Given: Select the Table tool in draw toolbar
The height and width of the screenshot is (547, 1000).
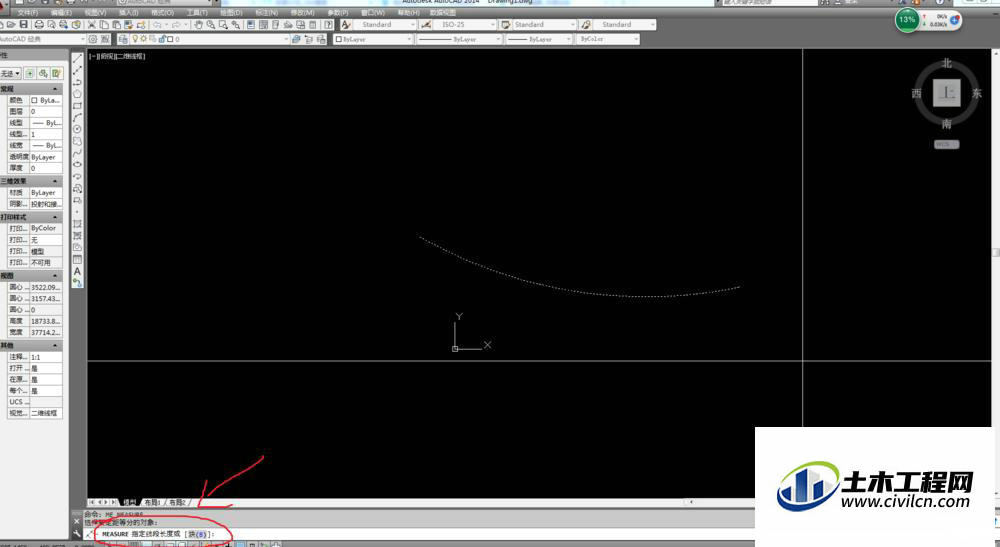Looking at the screenshot, I should tap(77, 259).
